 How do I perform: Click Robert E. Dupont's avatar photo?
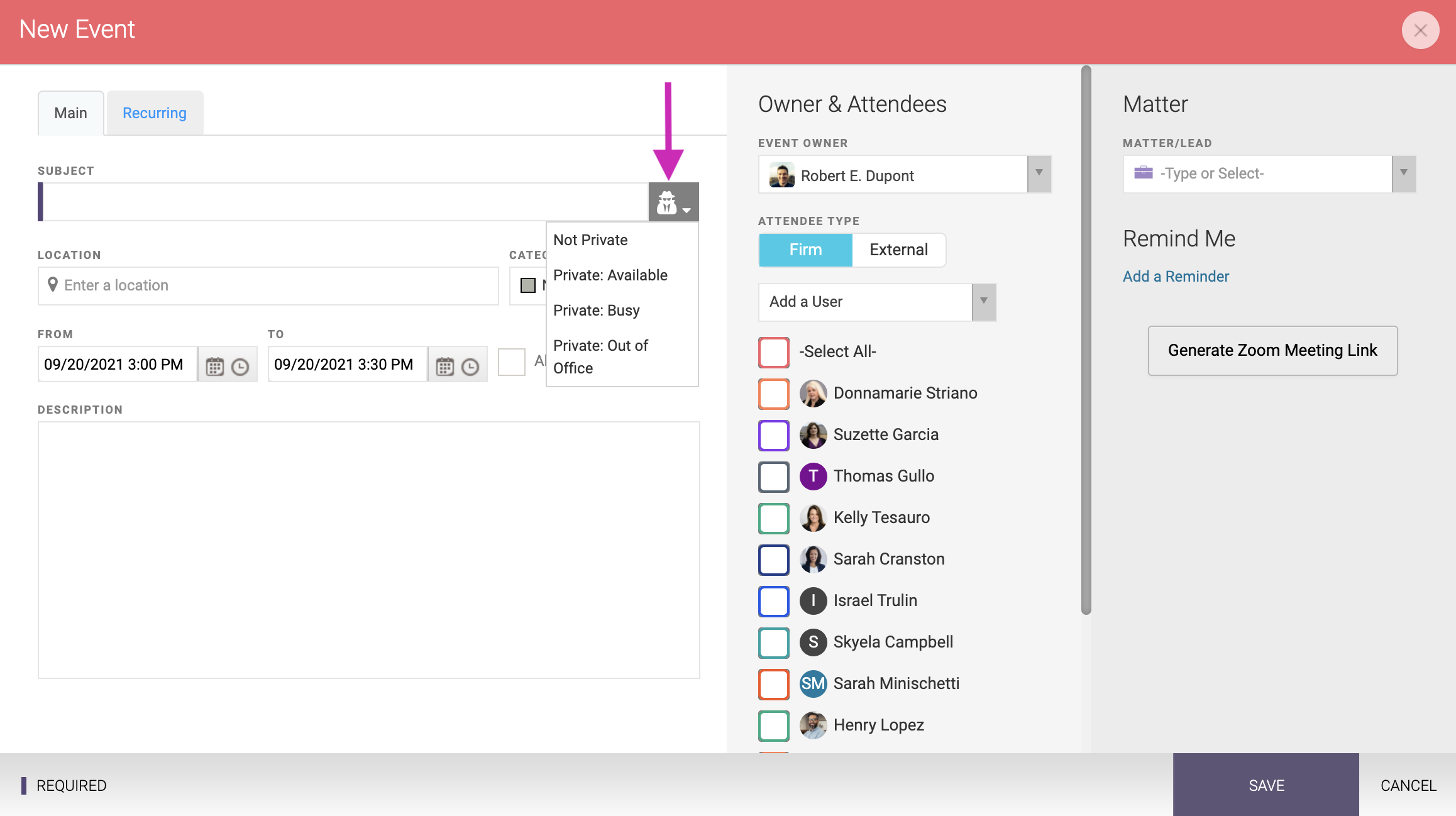pos(781,175)
